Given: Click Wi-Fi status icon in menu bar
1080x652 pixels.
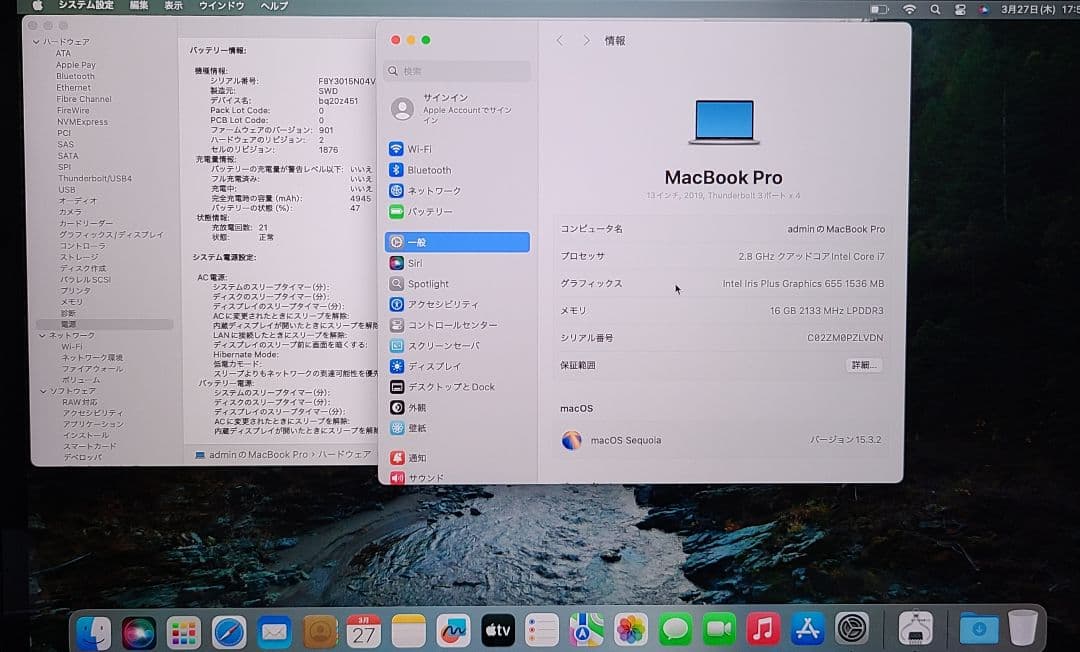Looking at the screenshot, I should (x=909, y=9).
